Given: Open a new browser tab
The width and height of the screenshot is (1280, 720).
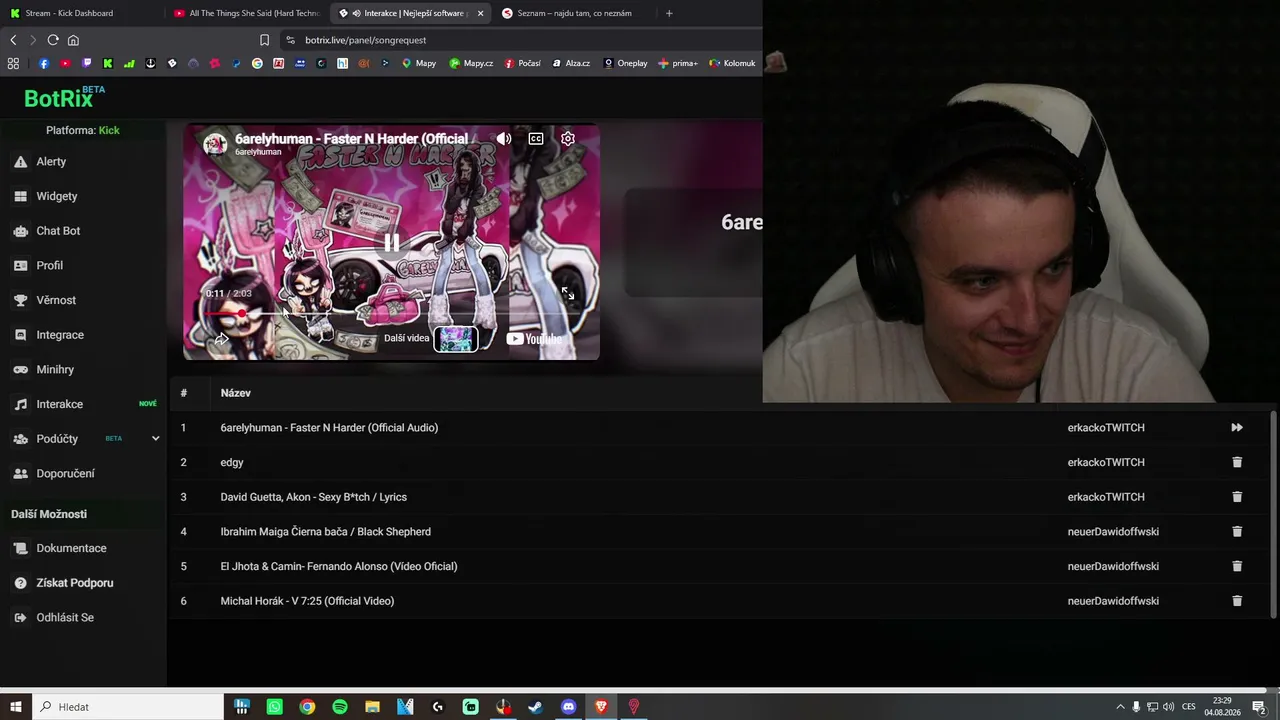Looking at the screenshot, I should (669, 13).
